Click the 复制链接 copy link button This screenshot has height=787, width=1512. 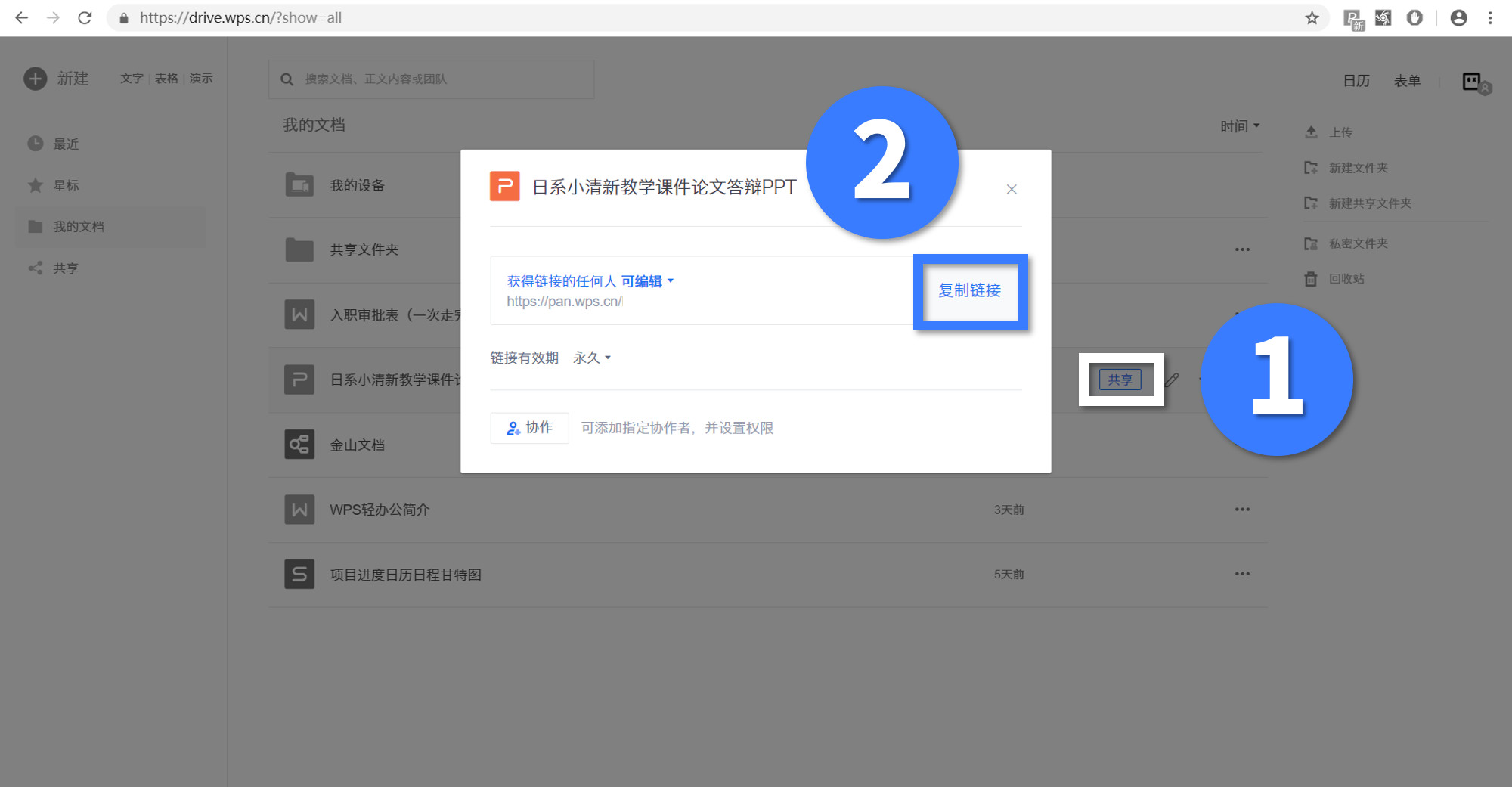click(970, 291)
